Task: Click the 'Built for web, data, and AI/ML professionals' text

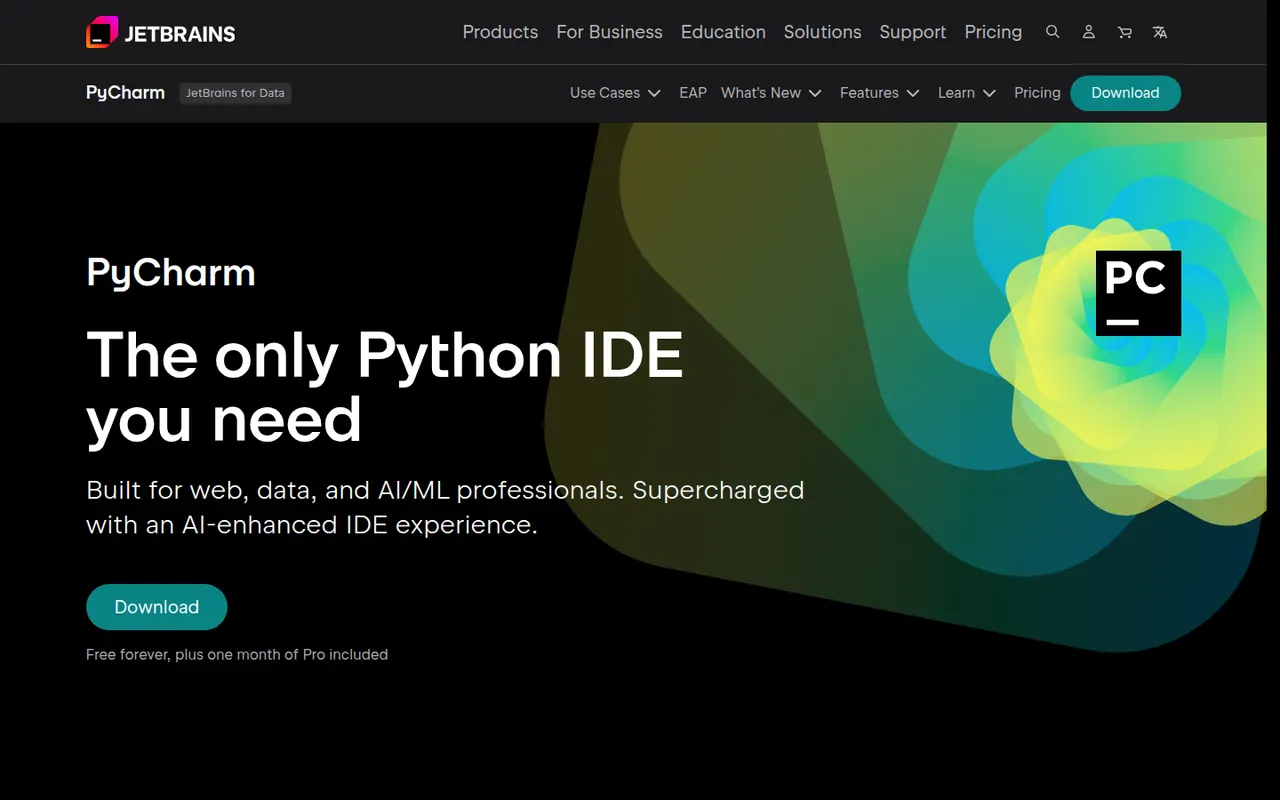Action: 445,507
